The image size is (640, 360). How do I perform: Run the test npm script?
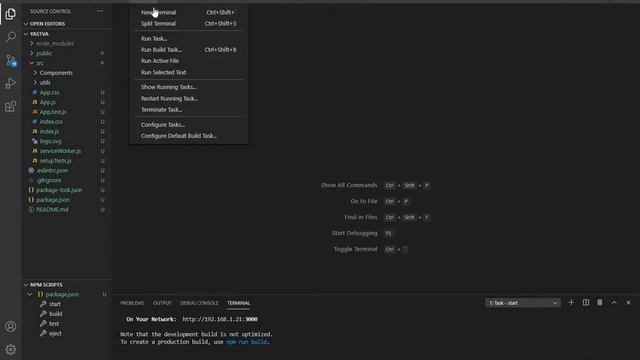tap(54, 324)
